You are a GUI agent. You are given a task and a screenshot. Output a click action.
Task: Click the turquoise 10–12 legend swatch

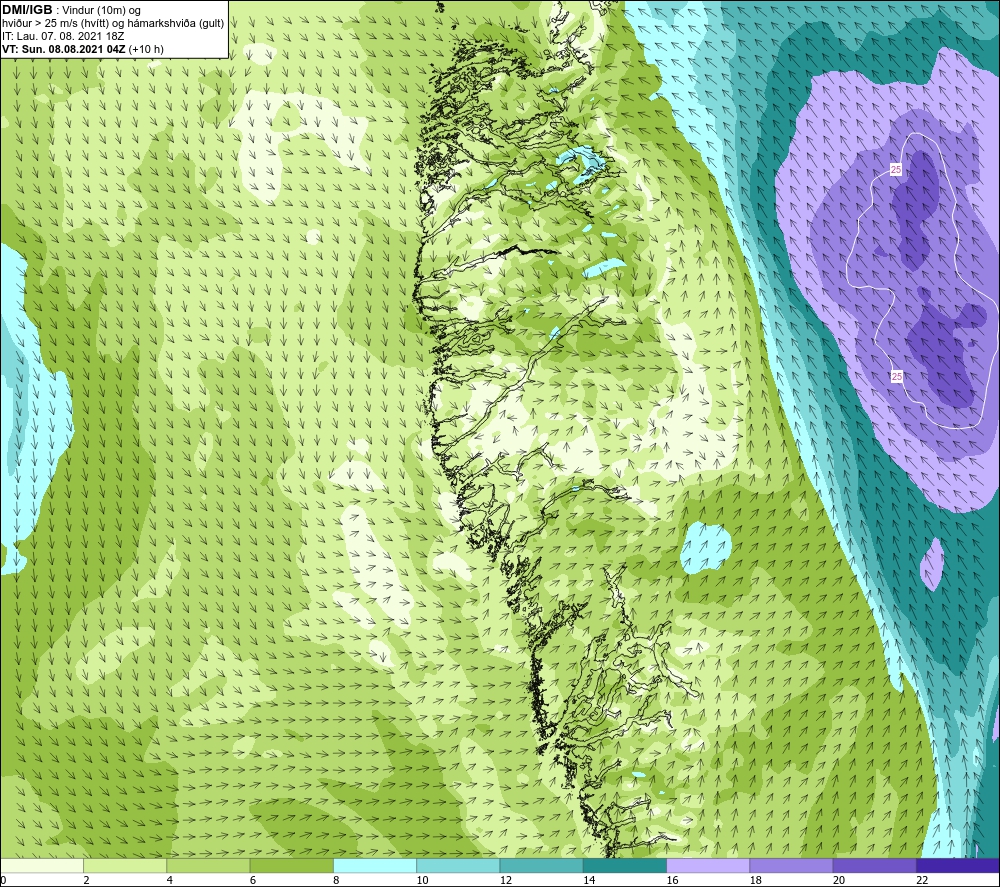click(x=458, y=865)
